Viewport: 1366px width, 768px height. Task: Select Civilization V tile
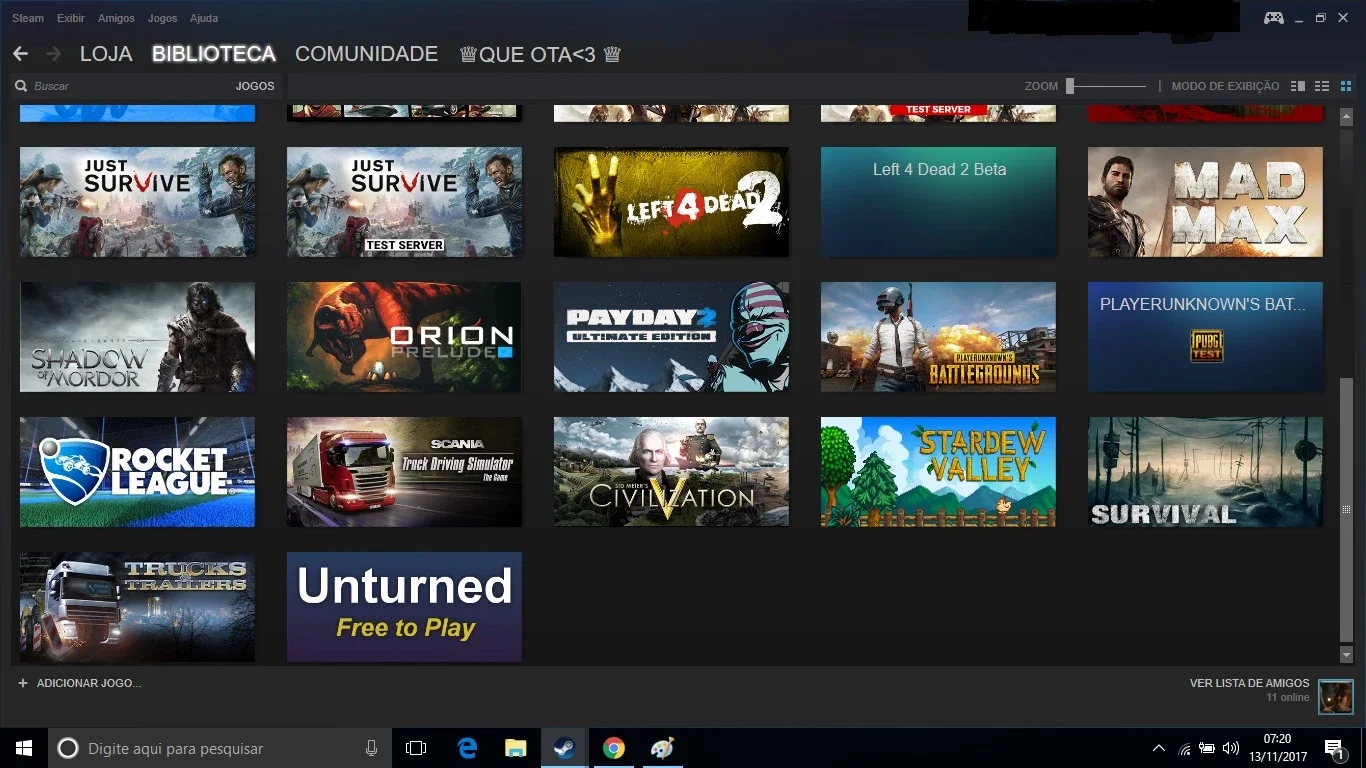click(x=671, y=472)
